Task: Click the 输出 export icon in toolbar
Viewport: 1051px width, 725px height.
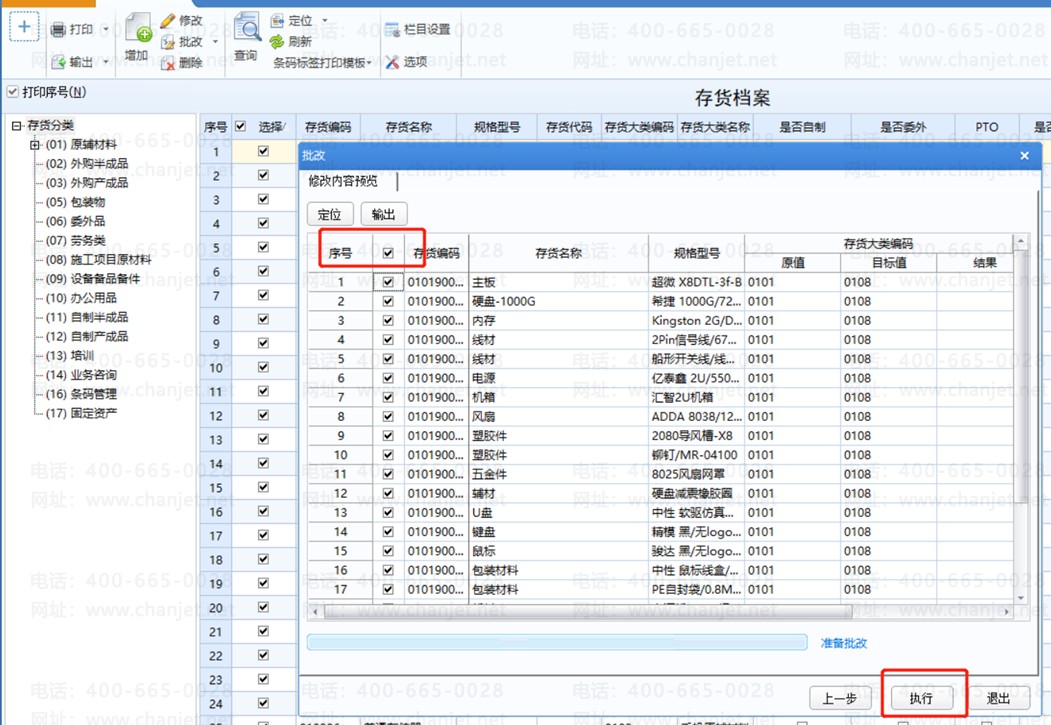Action: coord(59,62)
